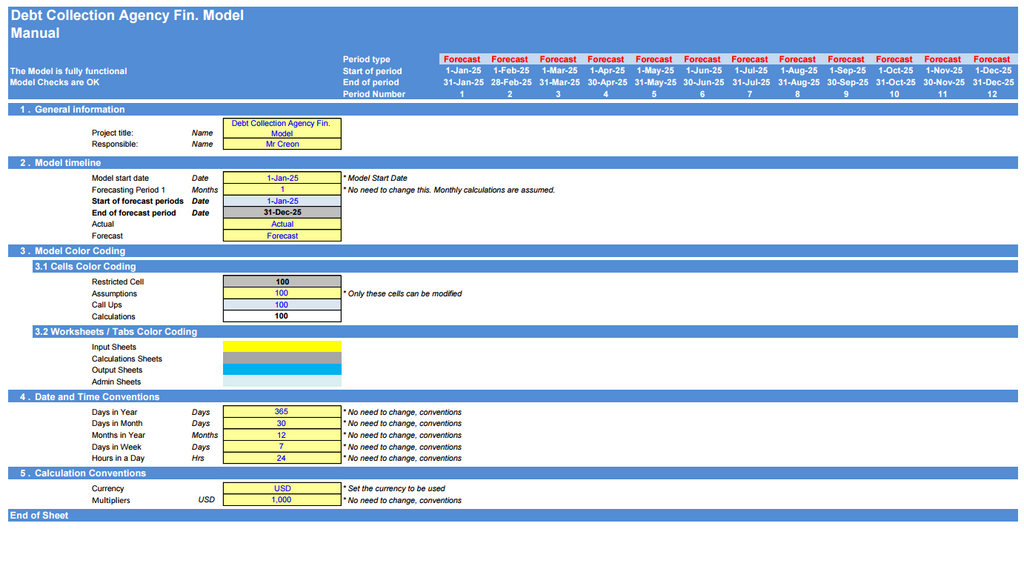This screenshot has width=1024, height=586.
Task: Select the Days in Year value 365
Action: point(282,412)
